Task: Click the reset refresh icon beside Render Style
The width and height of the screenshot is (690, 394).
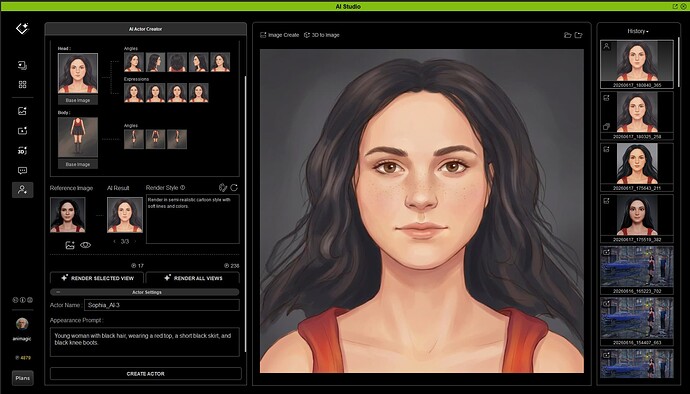Action: [x=234, y=188]
